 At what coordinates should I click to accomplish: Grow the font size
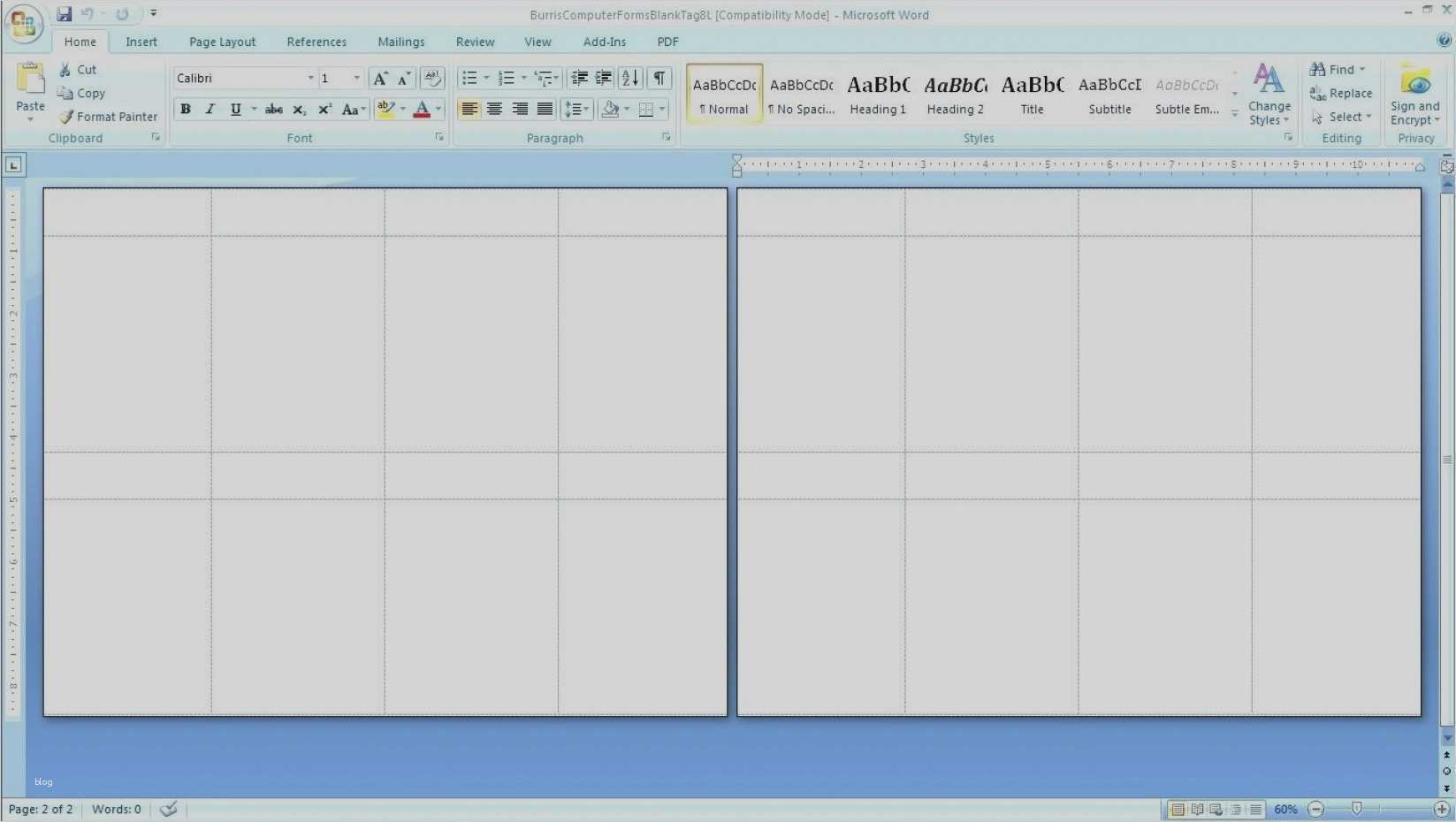380,79
